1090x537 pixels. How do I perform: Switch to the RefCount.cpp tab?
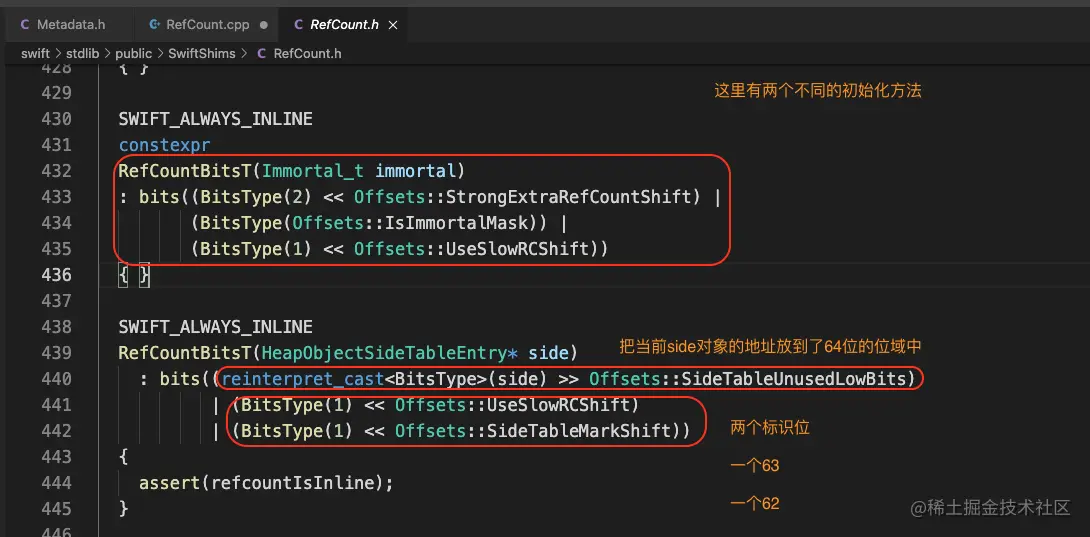click(206, 24)
